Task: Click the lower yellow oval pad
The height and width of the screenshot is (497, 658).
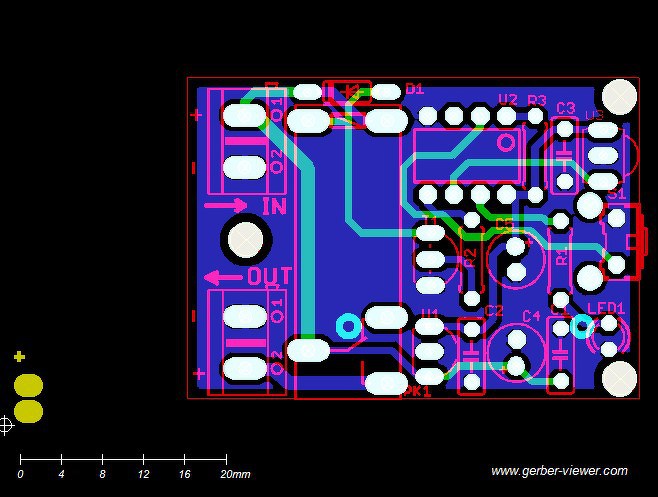Action: pos(29,411)
